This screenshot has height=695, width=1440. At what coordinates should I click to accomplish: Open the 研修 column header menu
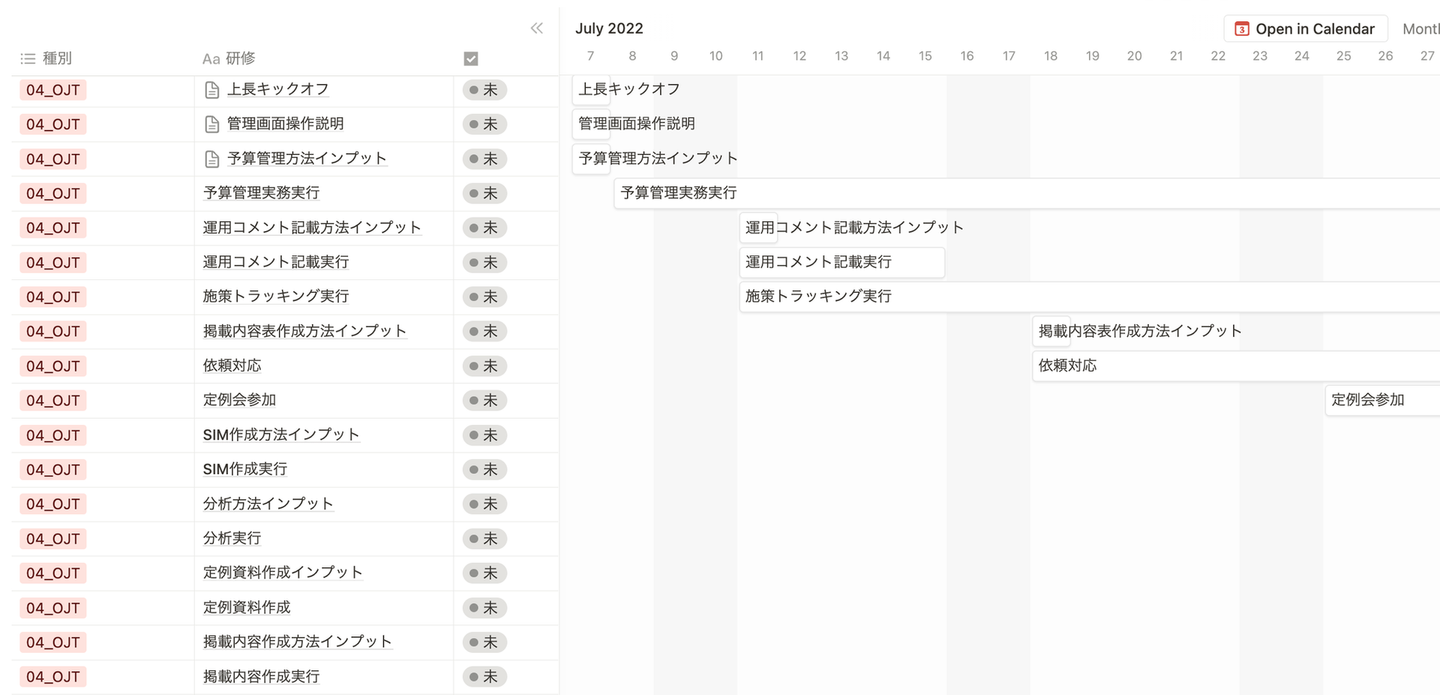(x=241, y=59)
